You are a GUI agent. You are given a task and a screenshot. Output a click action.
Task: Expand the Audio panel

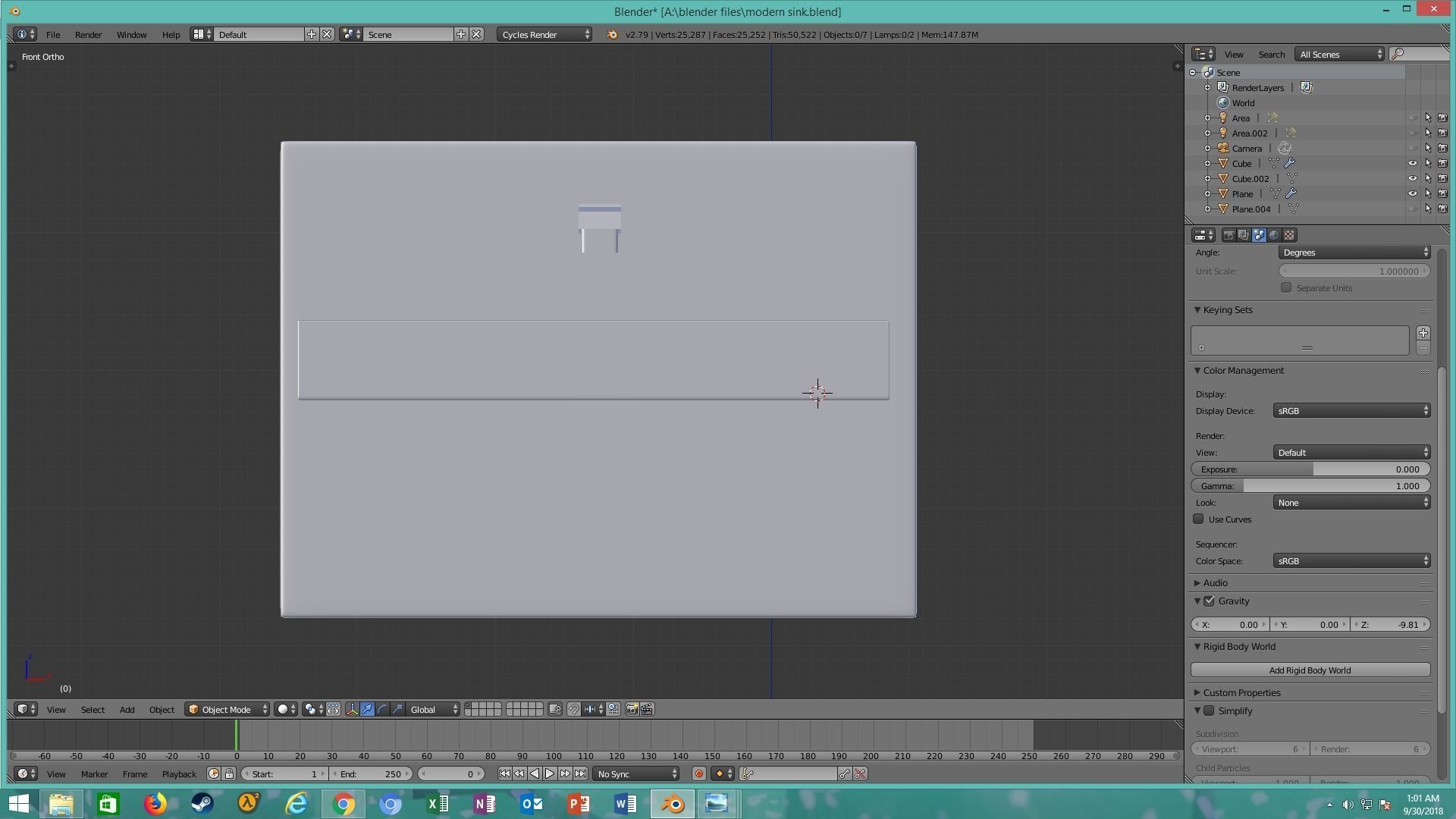tap(1215, 582)
